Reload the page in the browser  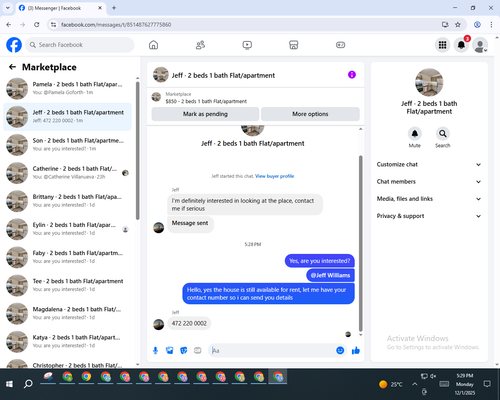tap(37, 25)
